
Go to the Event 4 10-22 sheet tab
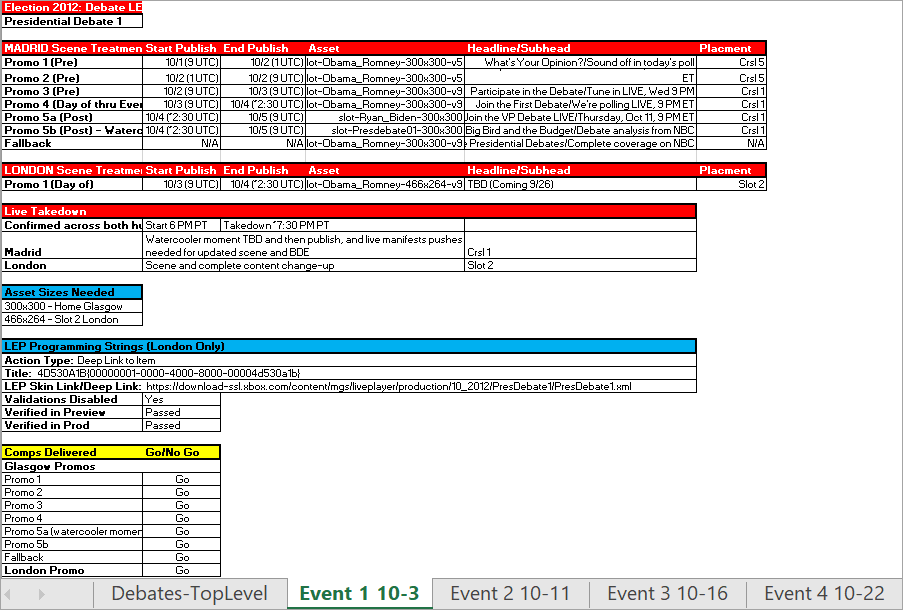(x=824, y=594)
